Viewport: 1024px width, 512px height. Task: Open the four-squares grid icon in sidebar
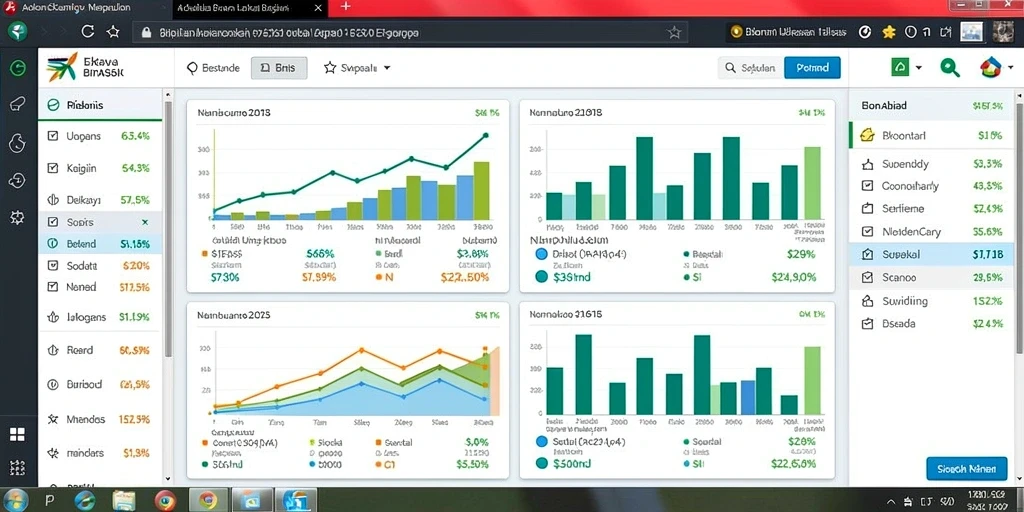pos(18,434)
